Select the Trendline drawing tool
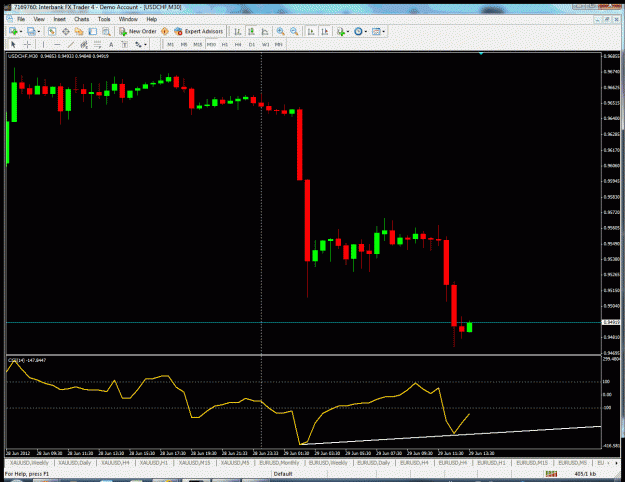The image size is (625, 482). [x=71, y=44]
